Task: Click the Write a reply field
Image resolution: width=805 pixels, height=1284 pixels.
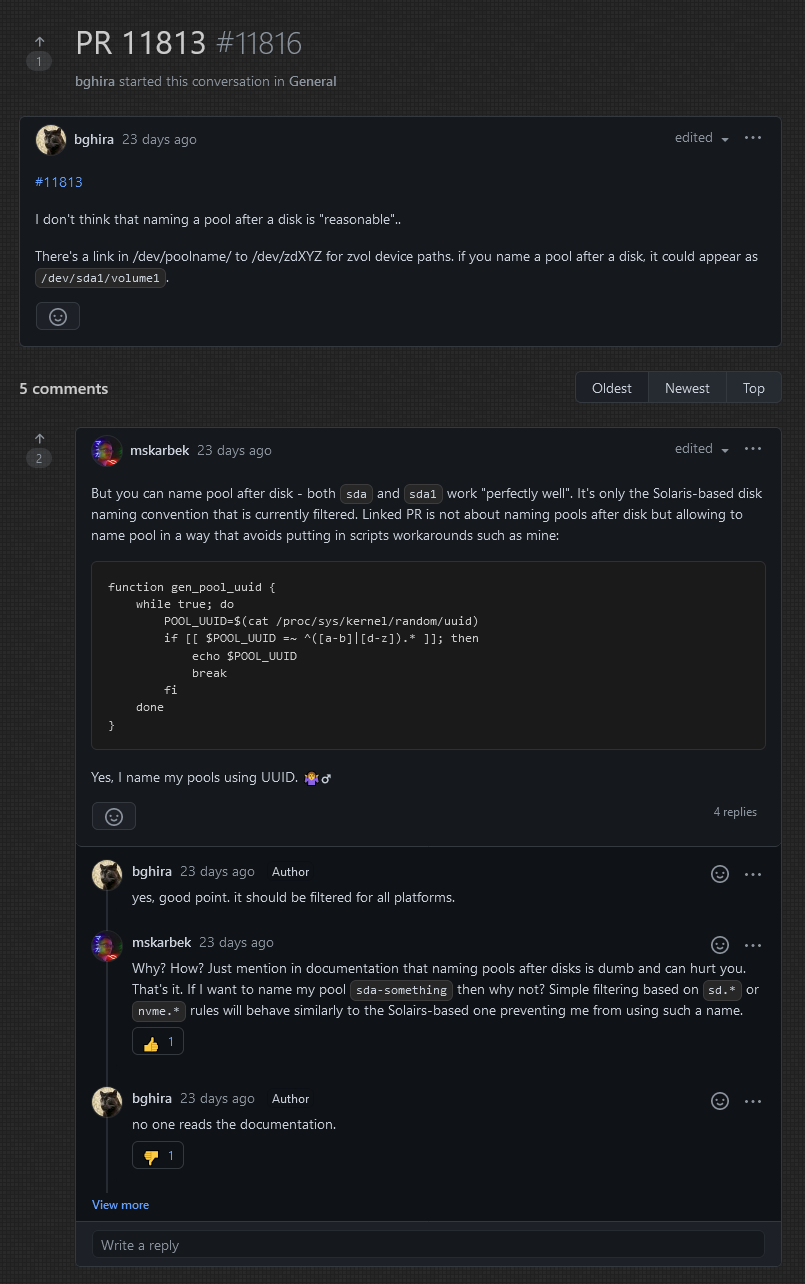Action: [428, 1245]
